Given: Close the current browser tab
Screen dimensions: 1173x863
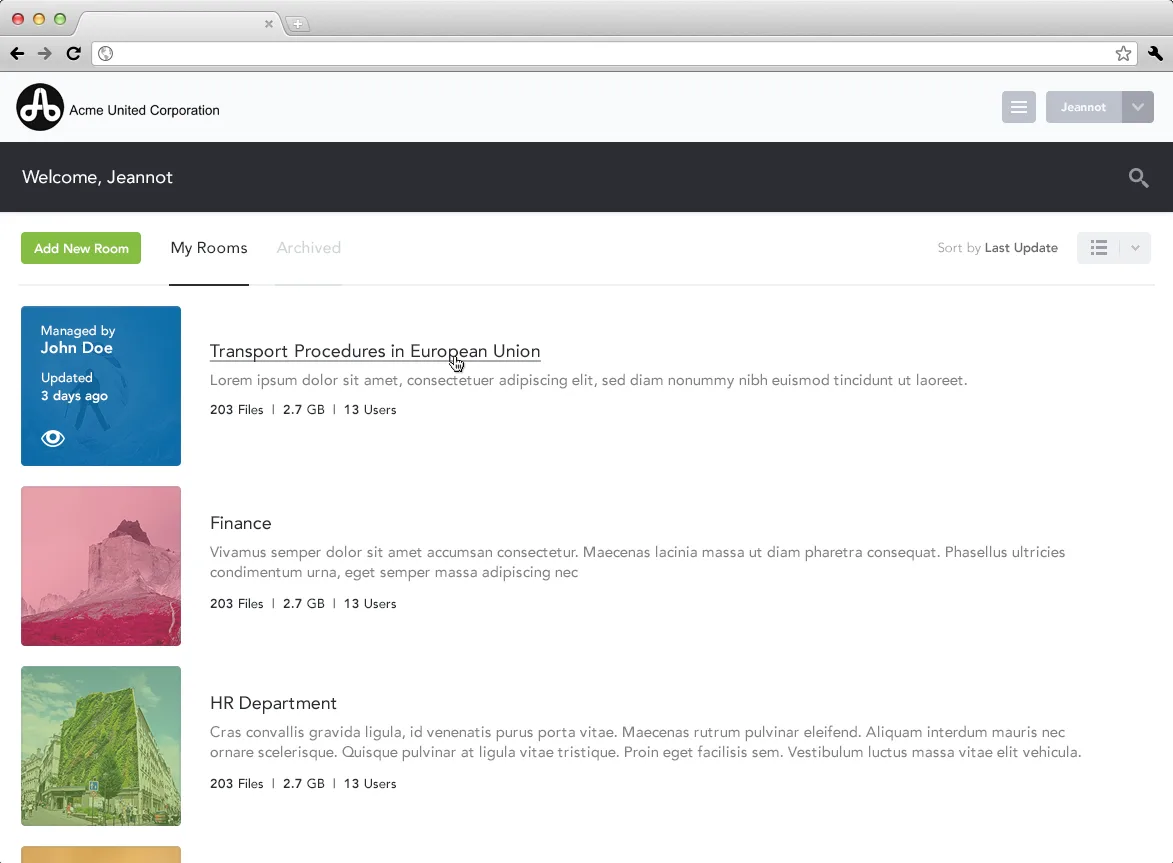Looking at the screenshot, I should click(x=269, y=24).
